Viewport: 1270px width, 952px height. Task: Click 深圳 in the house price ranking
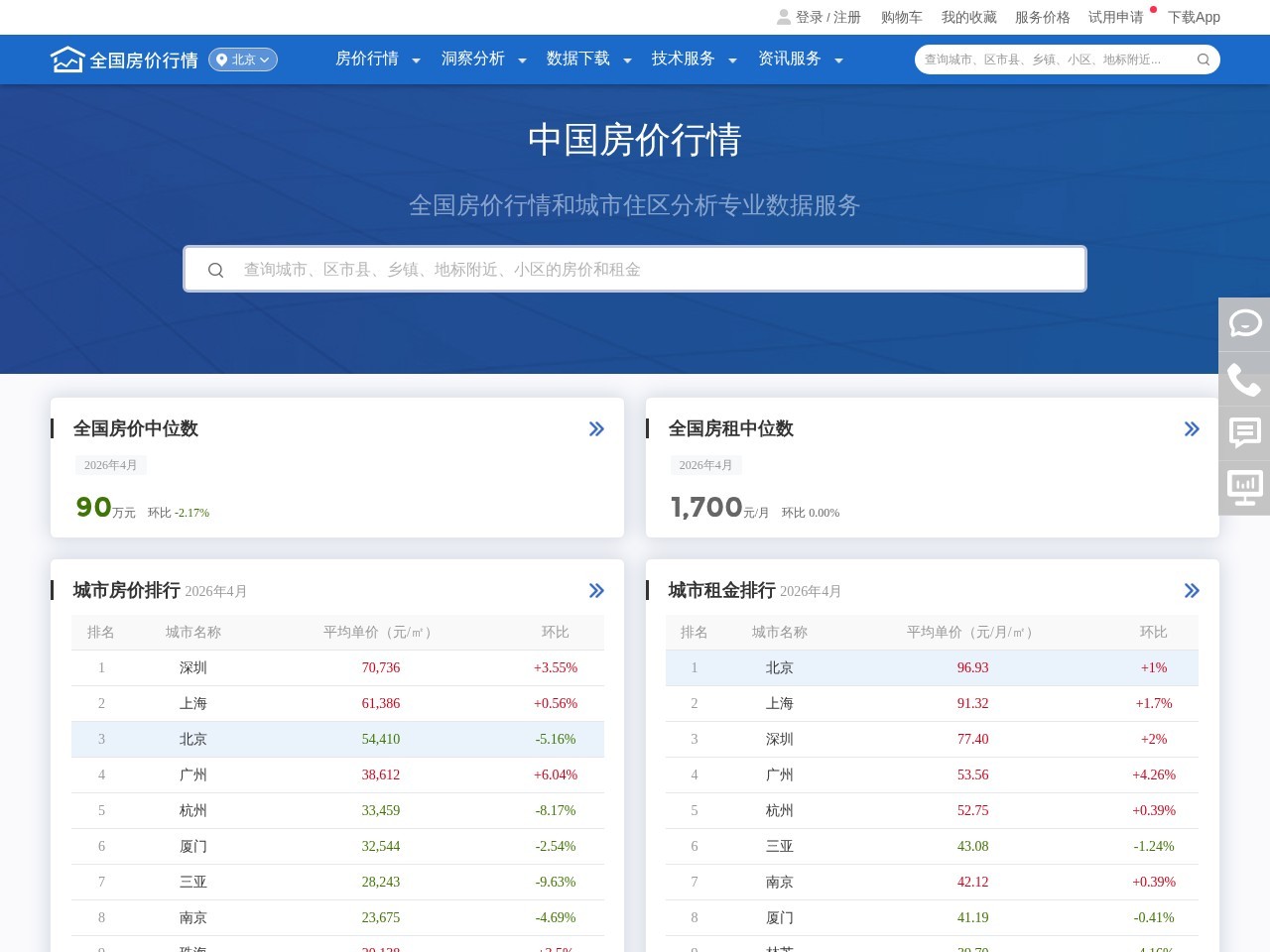pos(193,667)
